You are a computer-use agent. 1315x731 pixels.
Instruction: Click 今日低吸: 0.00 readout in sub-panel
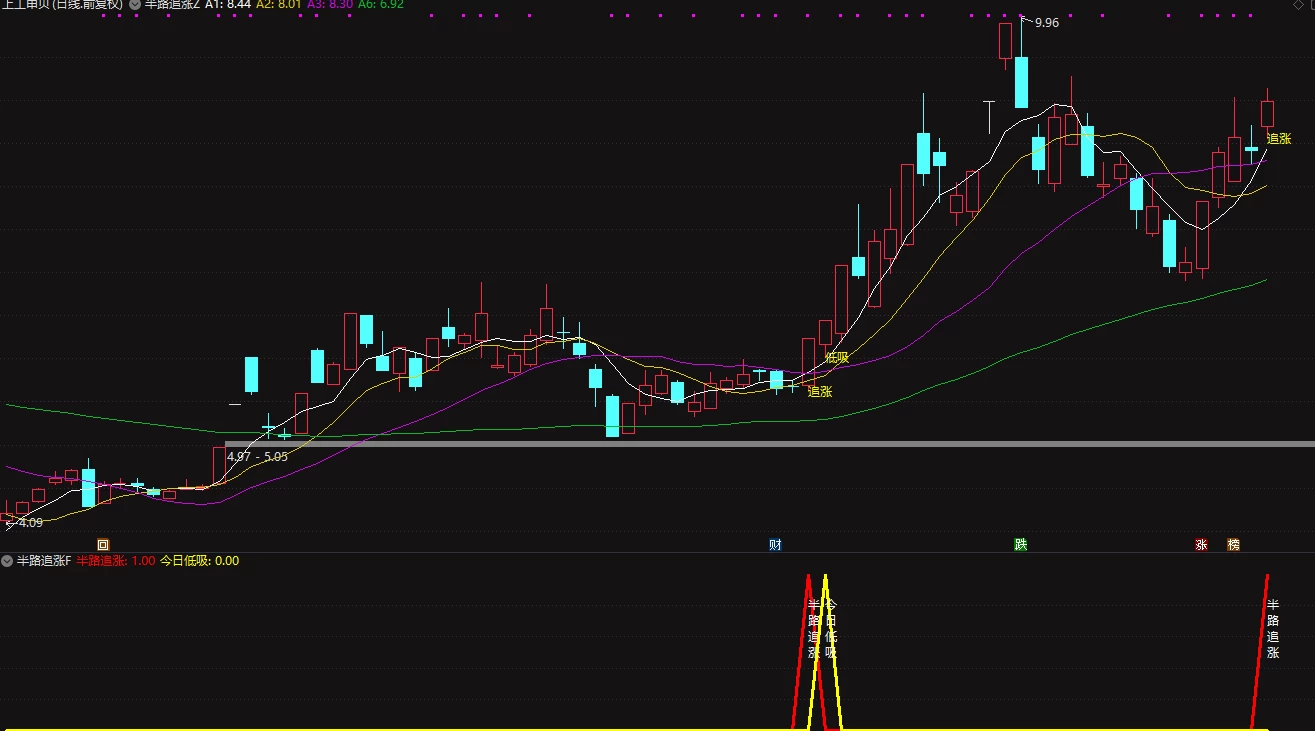(200, 561)
